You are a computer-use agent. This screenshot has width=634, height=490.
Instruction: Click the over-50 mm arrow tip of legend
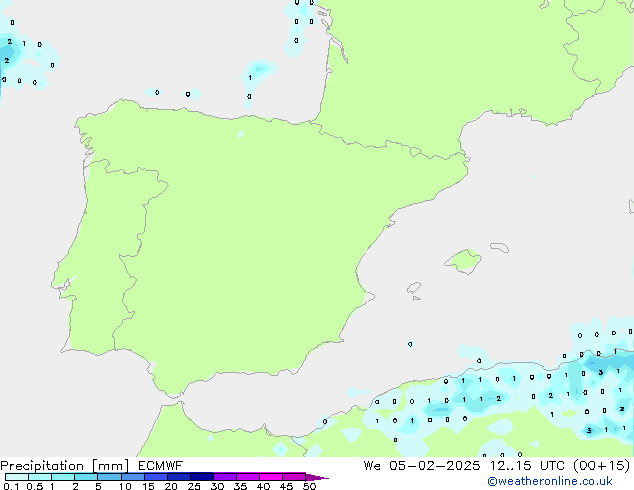317,477
